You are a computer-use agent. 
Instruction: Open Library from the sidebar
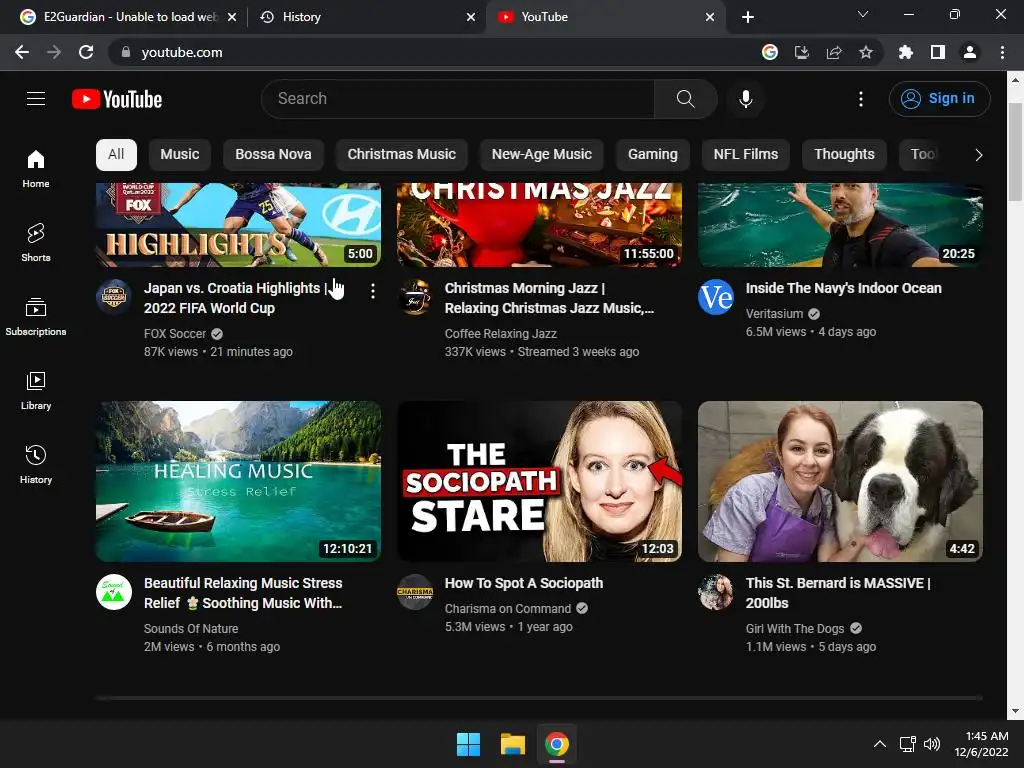tap(36, 391)
